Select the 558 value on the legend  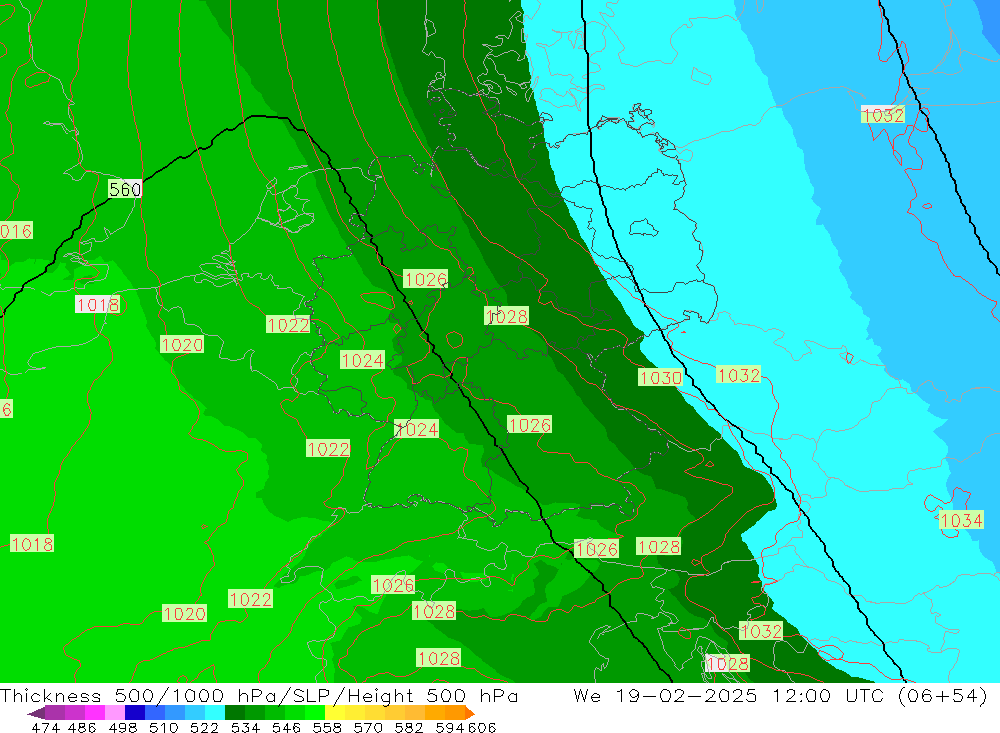(327, 727)
